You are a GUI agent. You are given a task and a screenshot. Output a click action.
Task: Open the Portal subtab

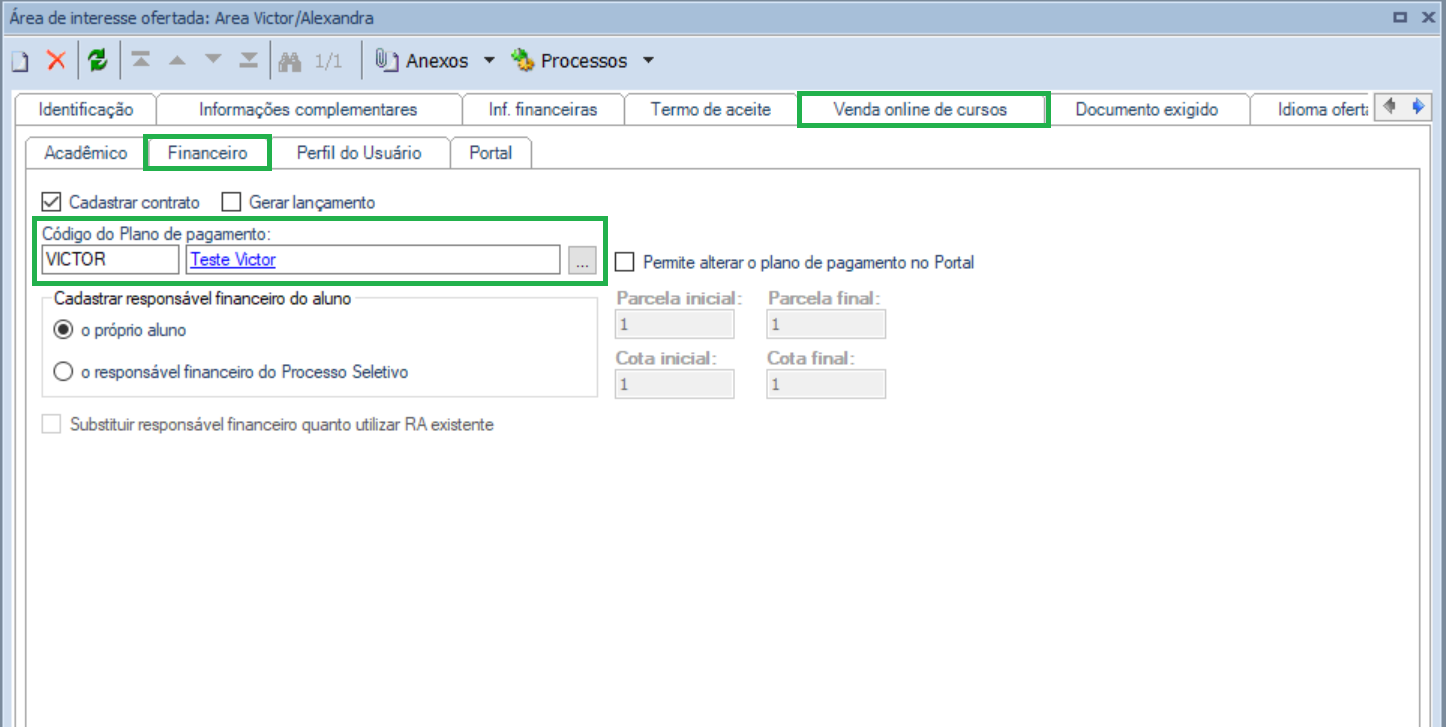pyautogui.click(x=490, y=153)
